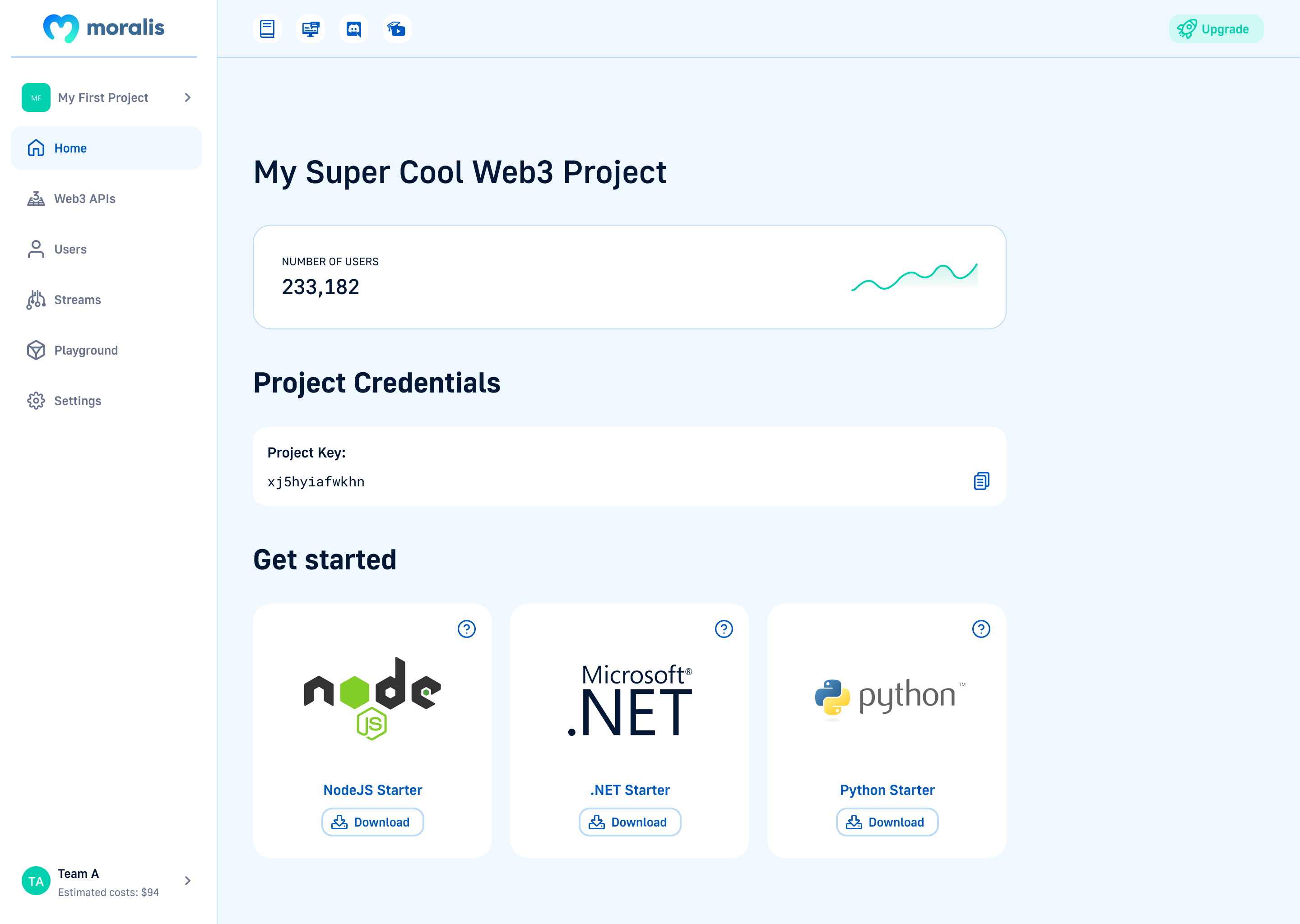The height and width of the screenshot is (924, 1300).
Task: Select Users in the sidebar menu
Action: (x=70, y=249)
